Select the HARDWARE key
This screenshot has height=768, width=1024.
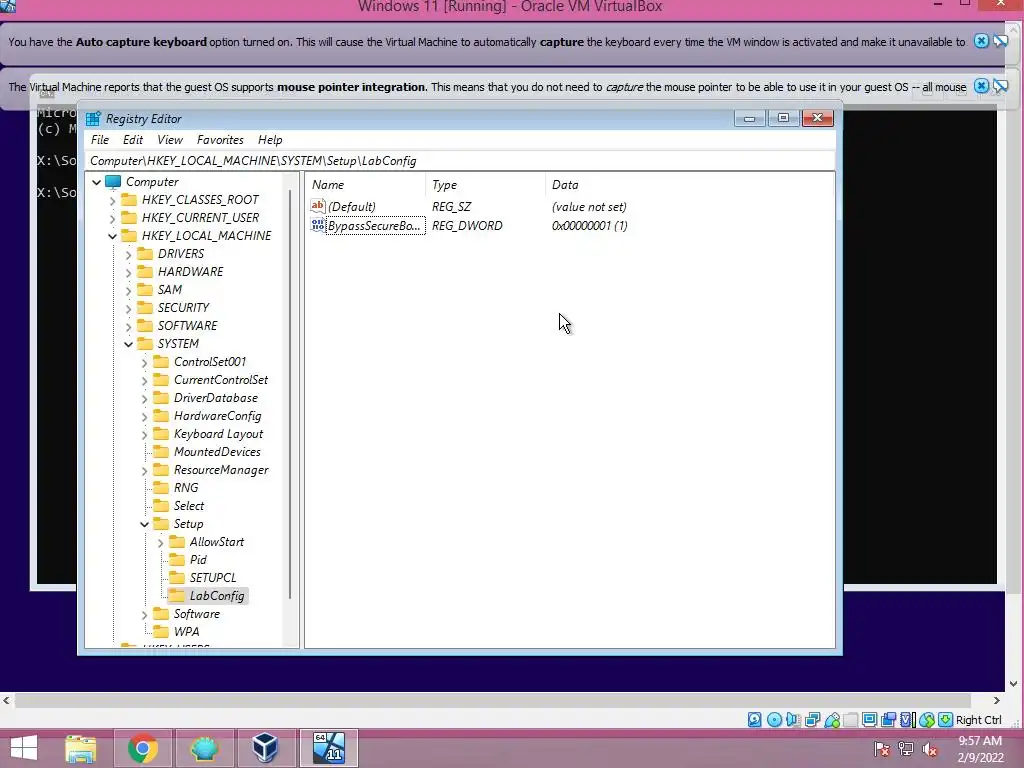pyautogui.click(x=190, y=272)
